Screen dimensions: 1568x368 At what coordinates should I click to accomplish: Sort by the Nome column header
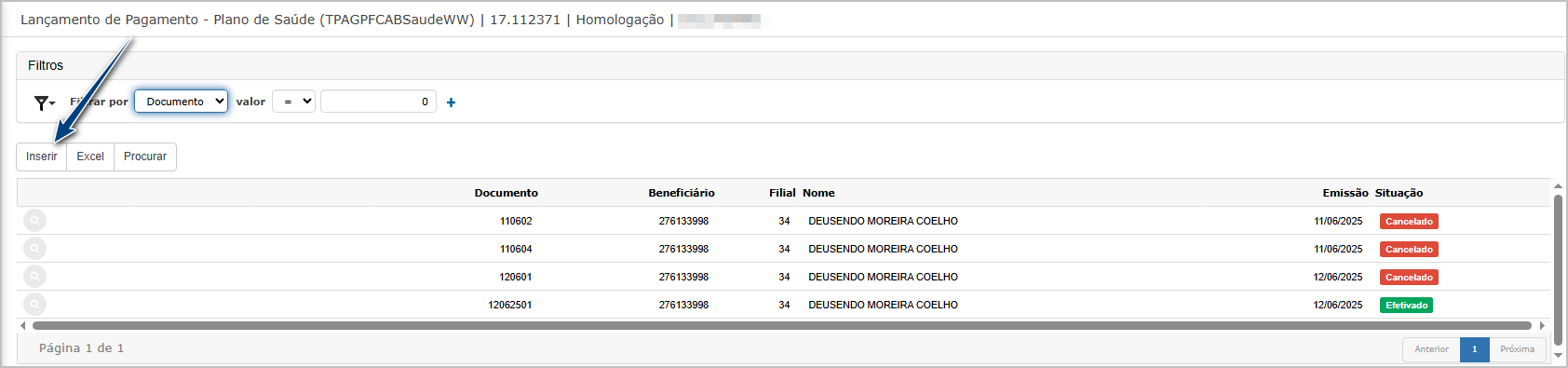[818, 193]
